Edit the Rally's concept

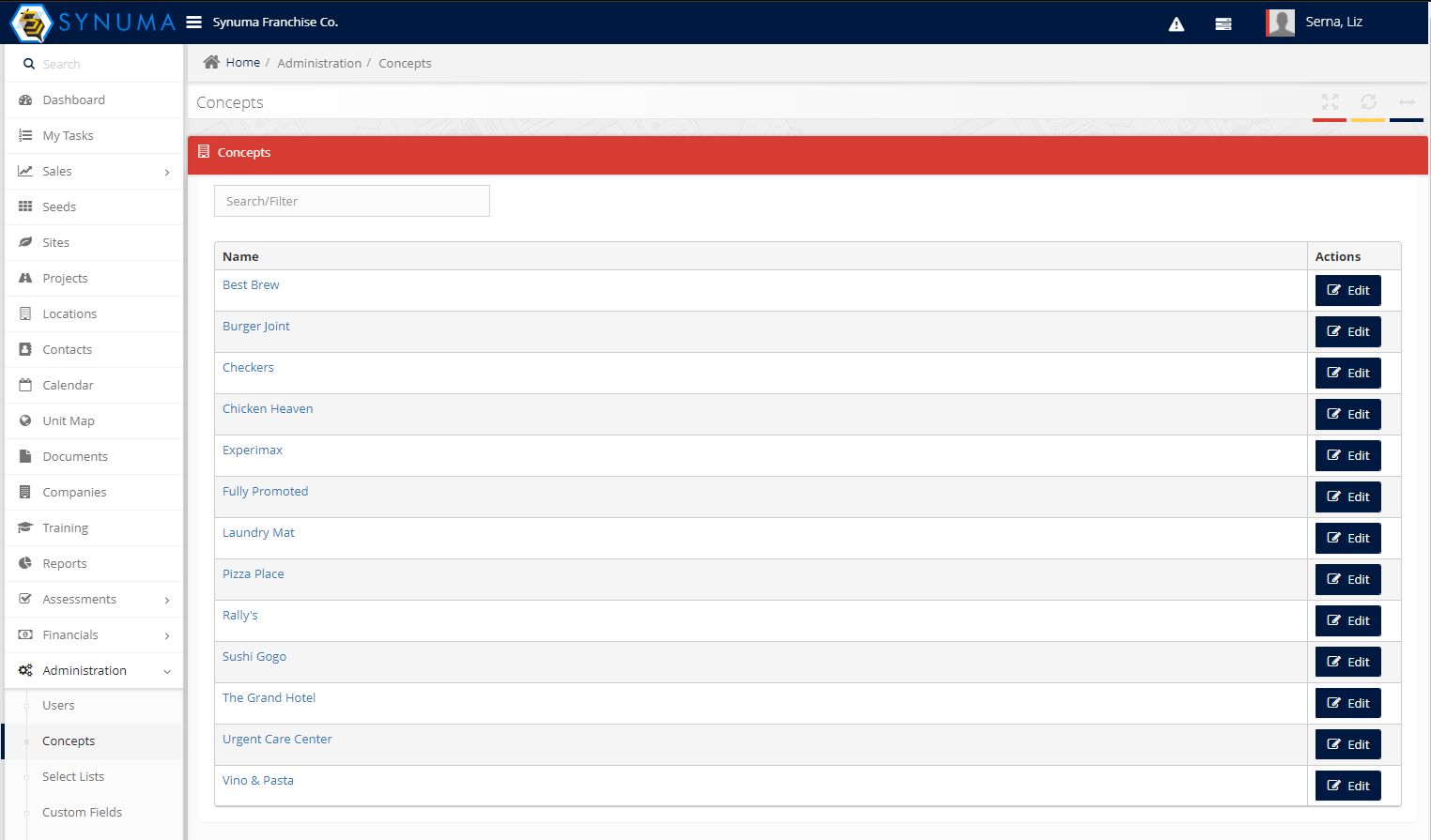(1347, 620)
